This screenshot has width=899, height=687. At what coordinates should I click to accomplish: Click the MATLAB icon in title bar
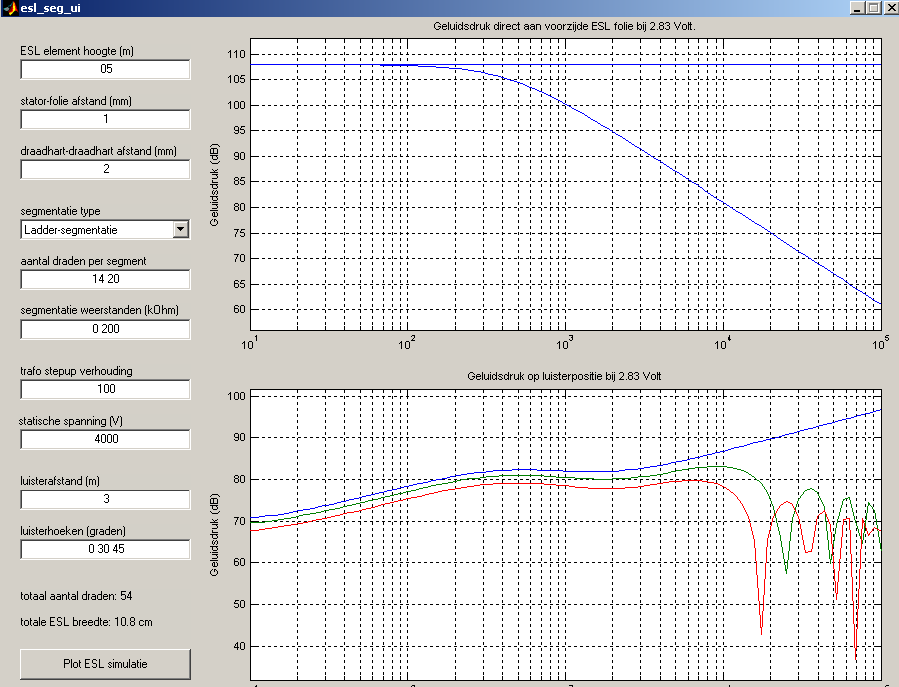(x=10, y=8)
